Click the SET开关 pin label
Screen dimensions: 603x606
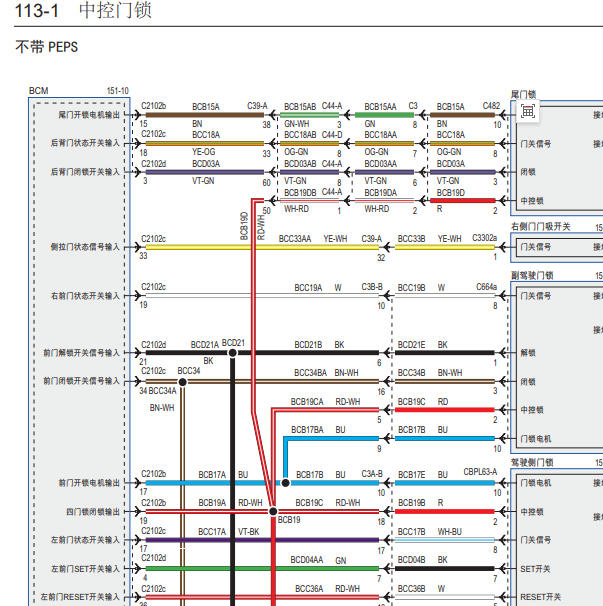(x=535, y=569)
